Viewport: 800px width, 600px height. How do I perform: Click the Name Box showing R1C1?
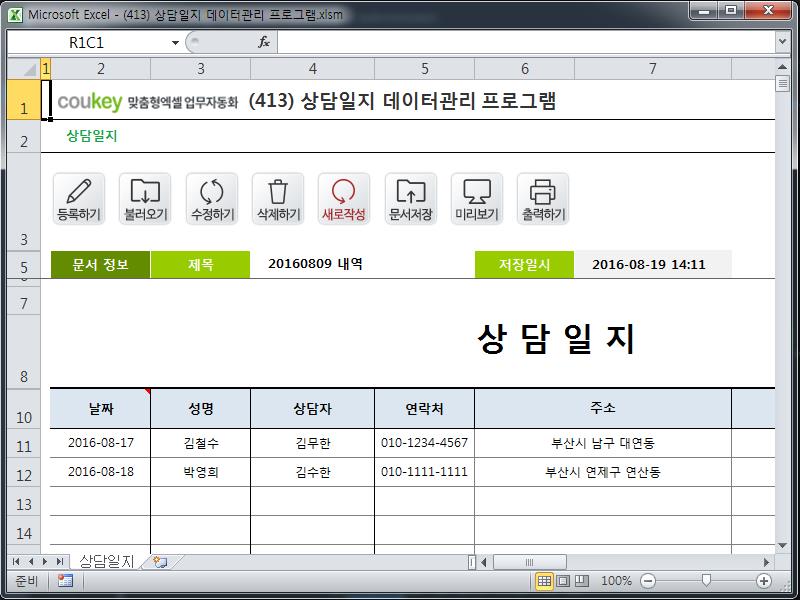(x=87, y=42)
